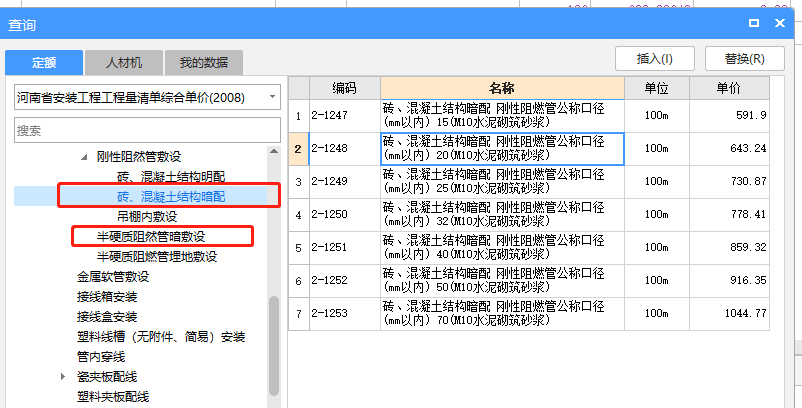Screen dimensions: 802x408
Task: Click price cell 916.35
Action: pyautogui.click(x=729, y=281)
